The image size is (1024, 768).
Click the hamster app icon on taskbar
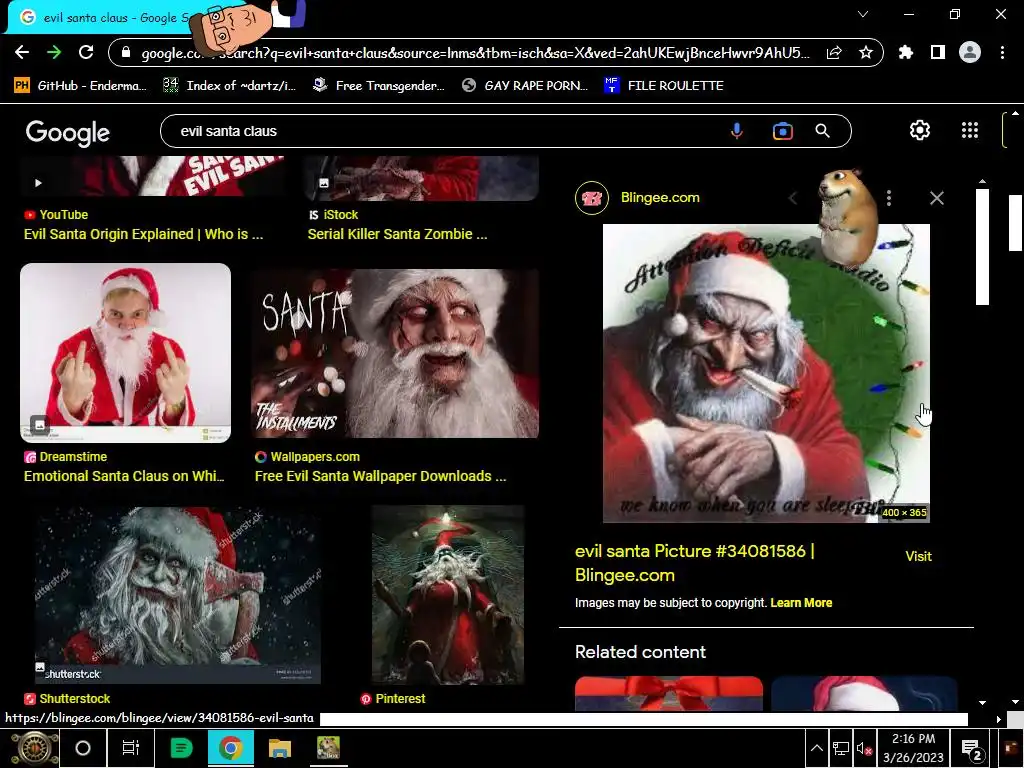[x=328, y=748]
